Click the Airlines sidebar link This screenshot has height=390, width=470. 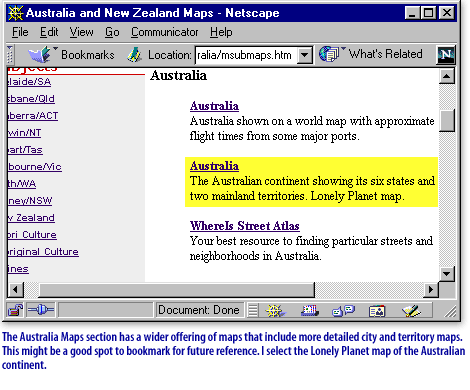point(18,269)
